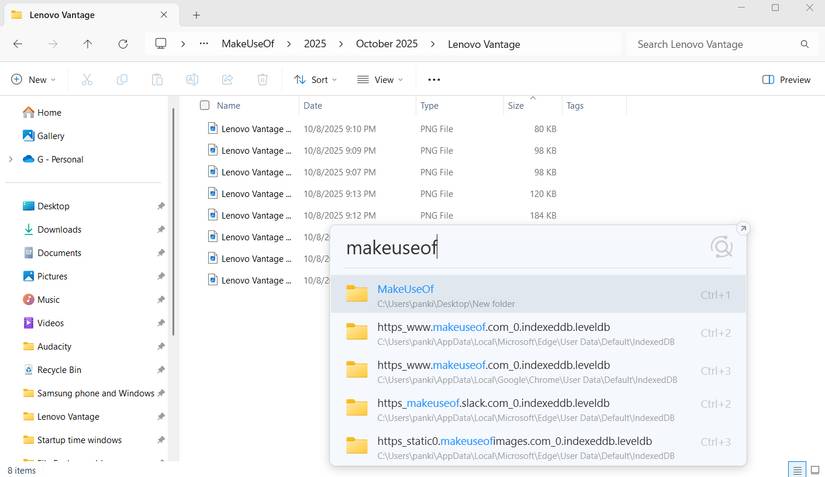Go up one folder level

point(87,44)
